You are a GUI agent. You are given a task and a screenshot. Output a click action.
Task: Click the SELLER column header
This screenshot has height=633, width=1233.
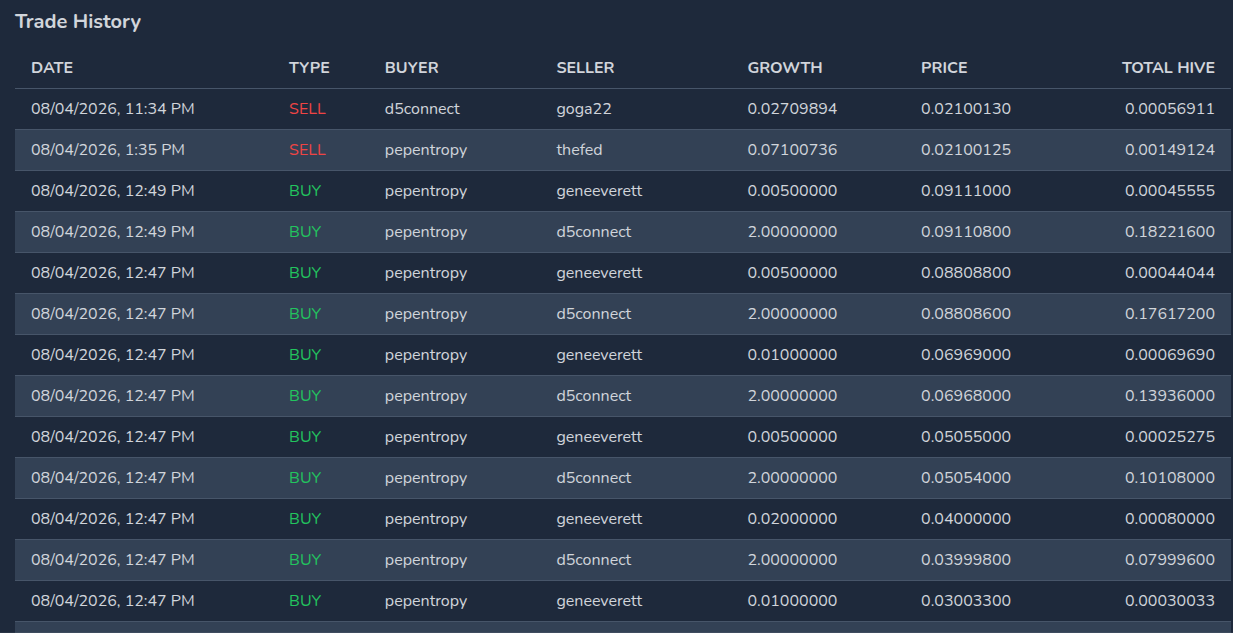(x=585, y=68)
